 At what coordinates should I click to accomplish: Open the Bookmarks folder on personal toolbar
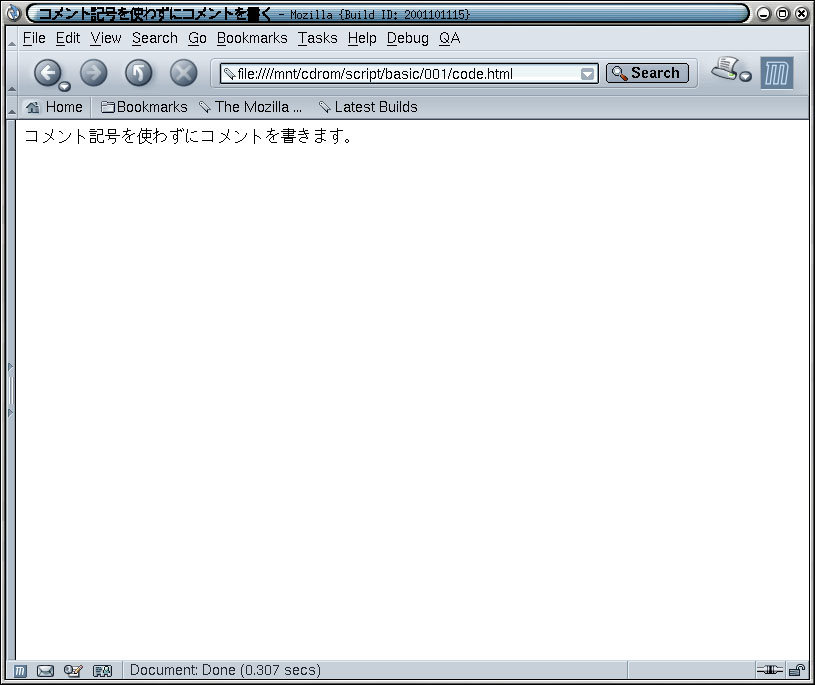tap(144, 107)
